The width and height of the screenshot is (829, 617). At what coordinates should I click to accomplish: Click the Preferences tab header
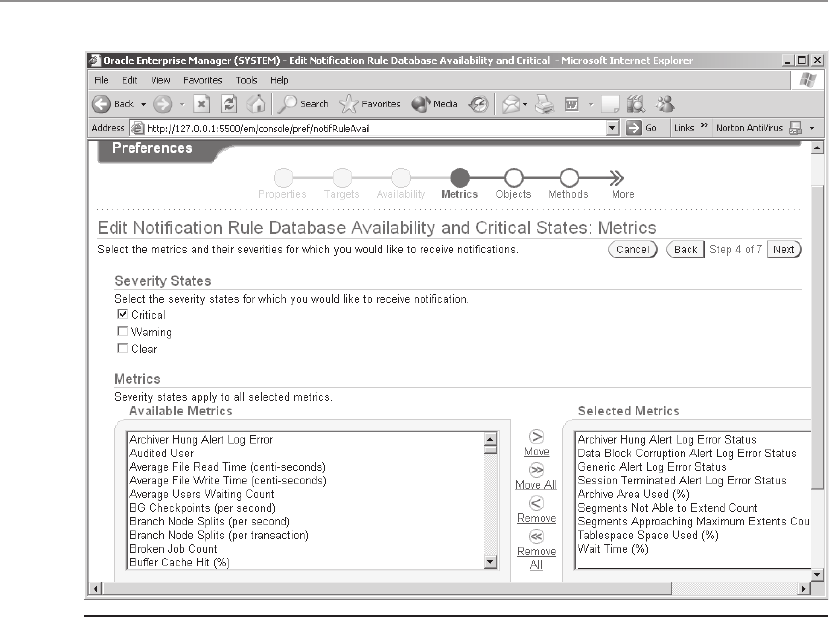point(152,149)
